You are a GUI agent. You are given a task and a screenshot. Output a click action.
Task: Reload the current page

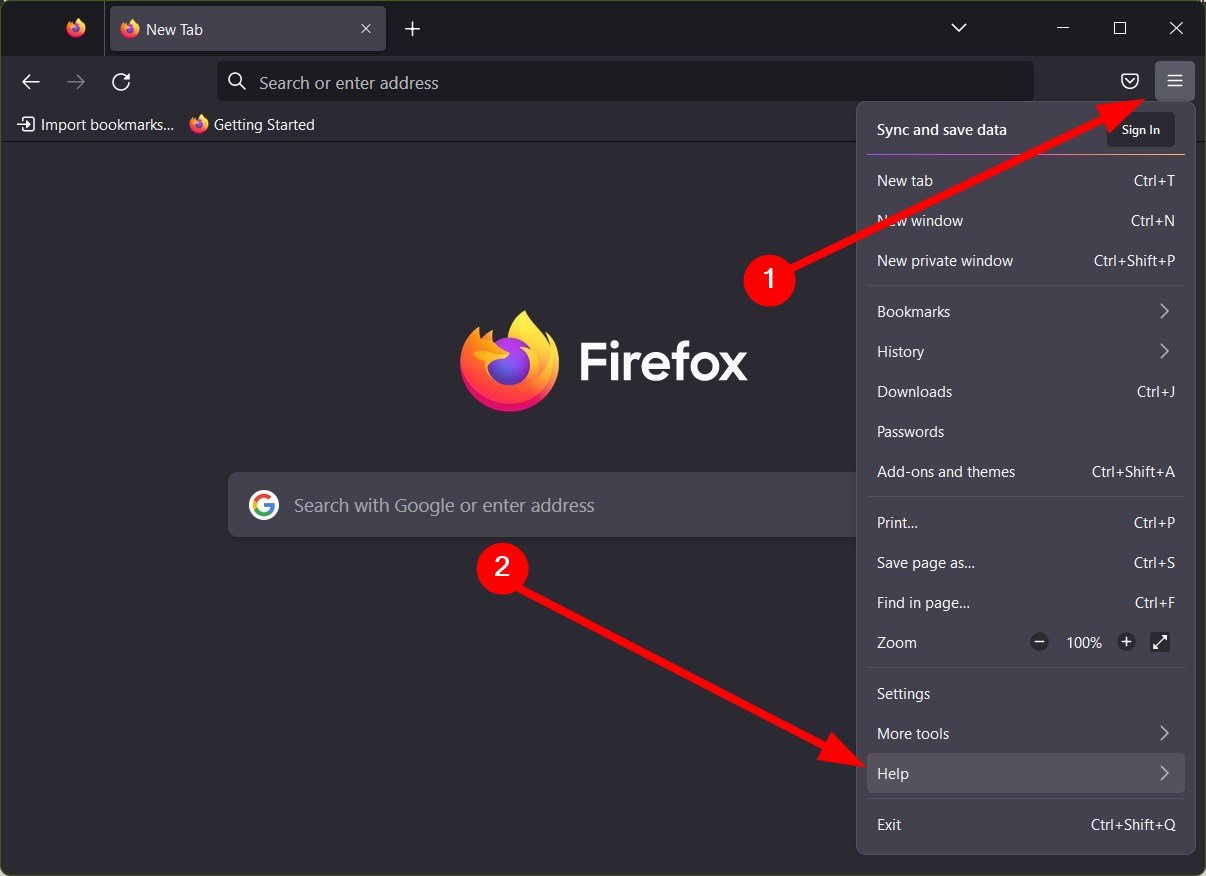point(121,82)
